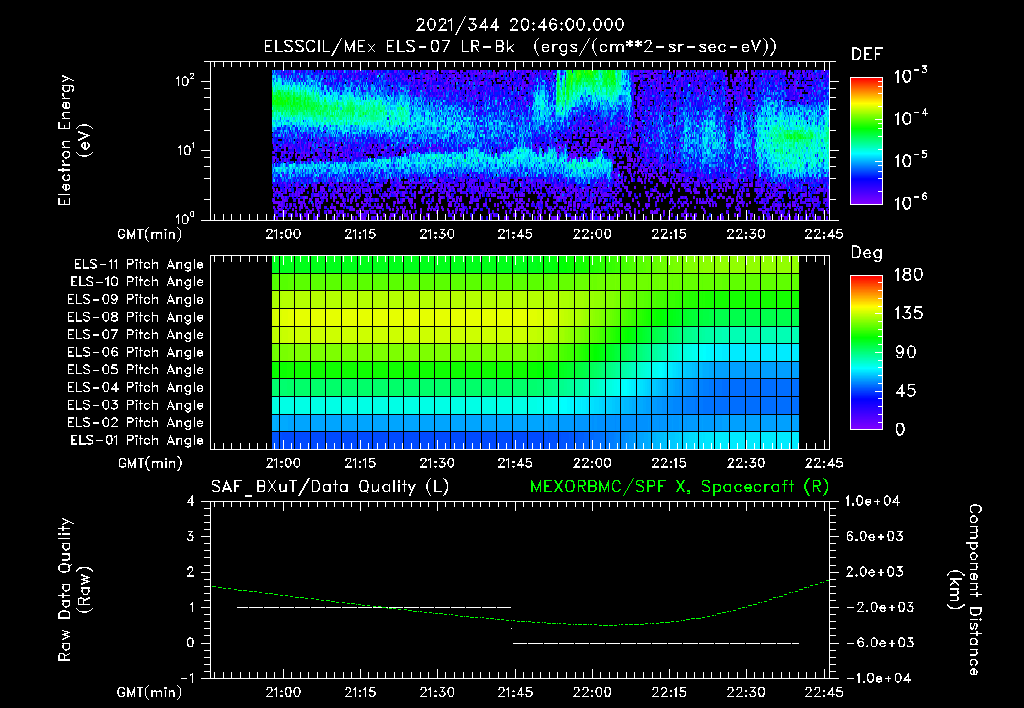Click the 'ELS-04 Pitch Angle' row label
The image size is (1024, 708).
[x=136, y=388]
